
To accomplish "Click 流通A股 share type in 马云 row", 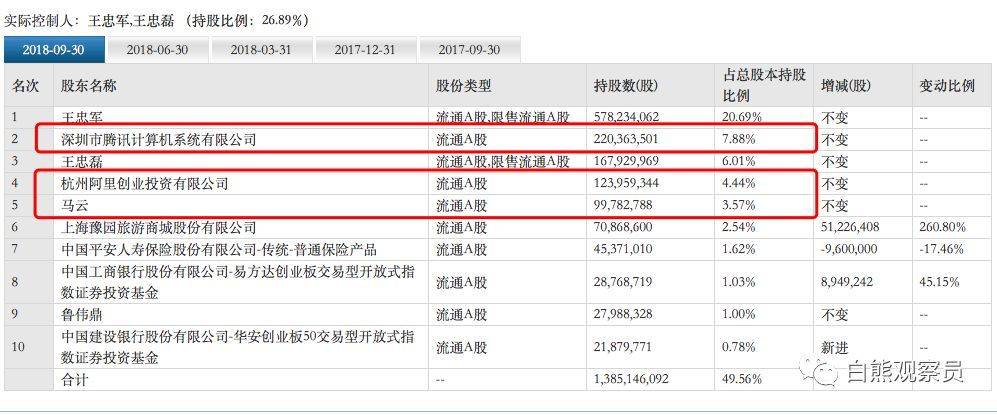I will point(461,205).
